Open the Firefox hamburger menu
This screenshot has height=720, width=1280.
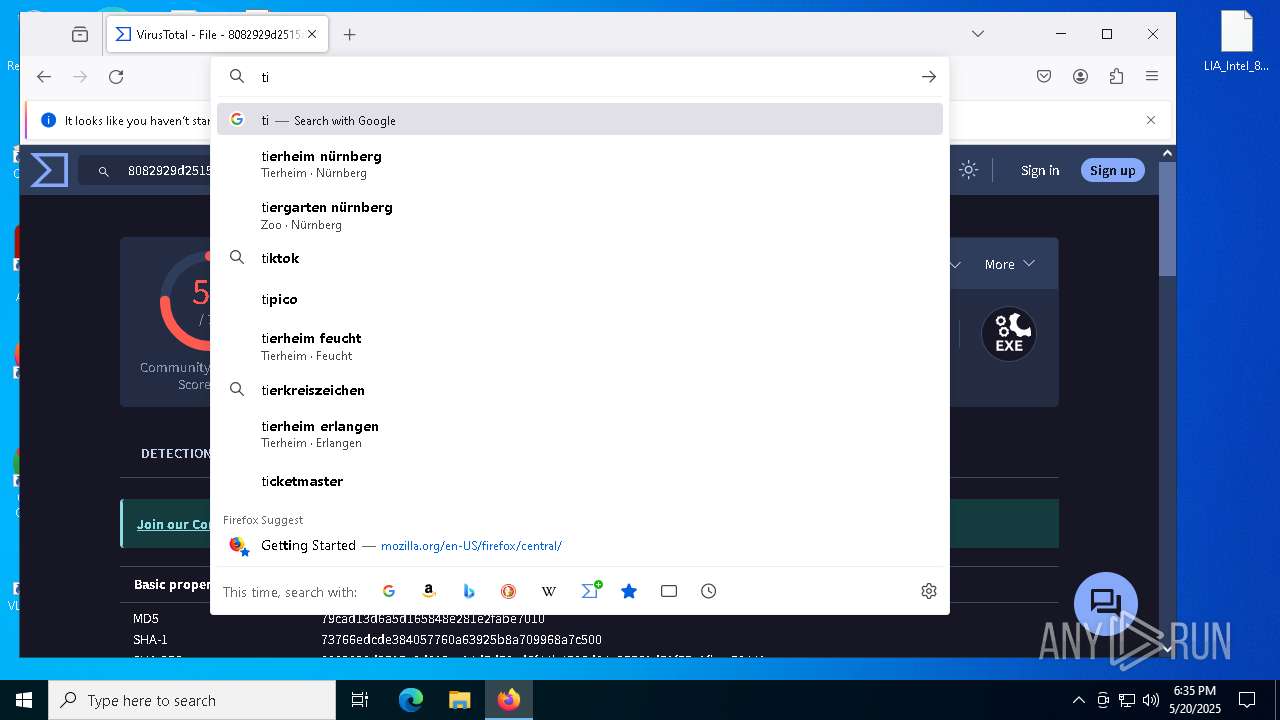coord(1152,77)
